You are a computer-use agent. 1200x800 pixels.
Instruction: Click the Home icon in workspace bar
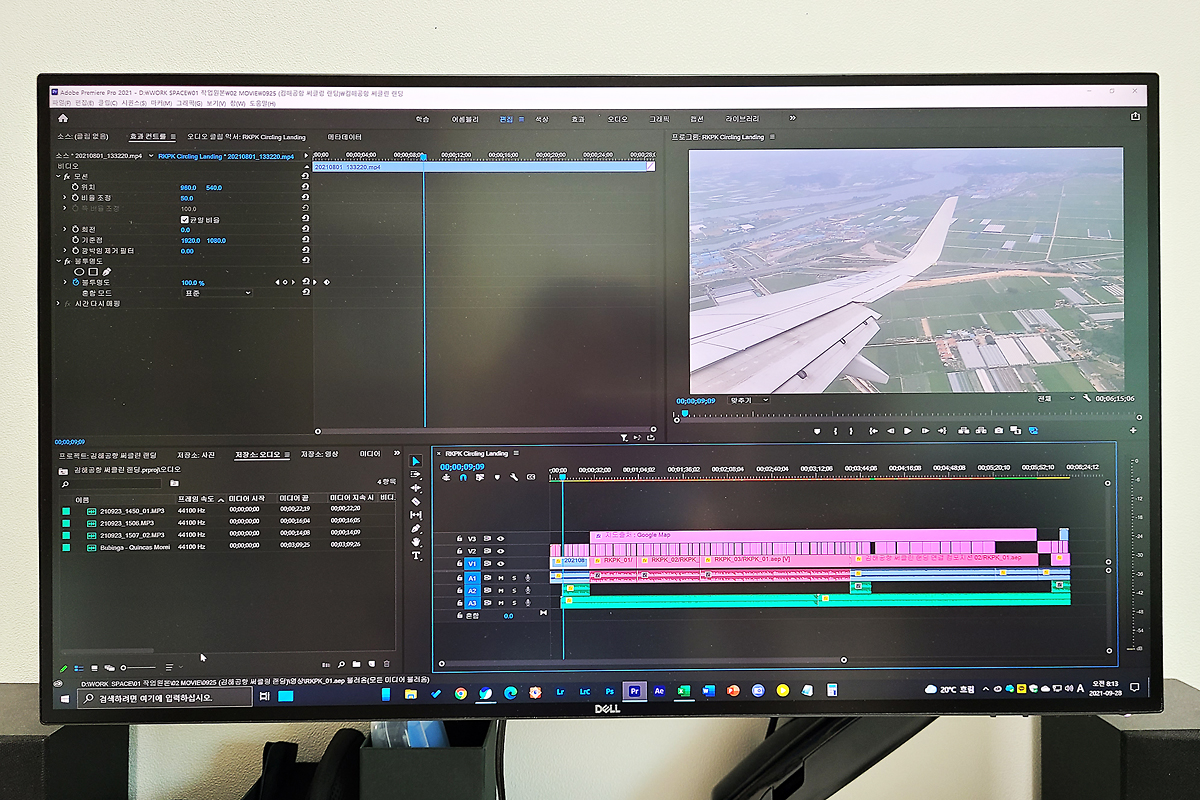tap(63, 118)
